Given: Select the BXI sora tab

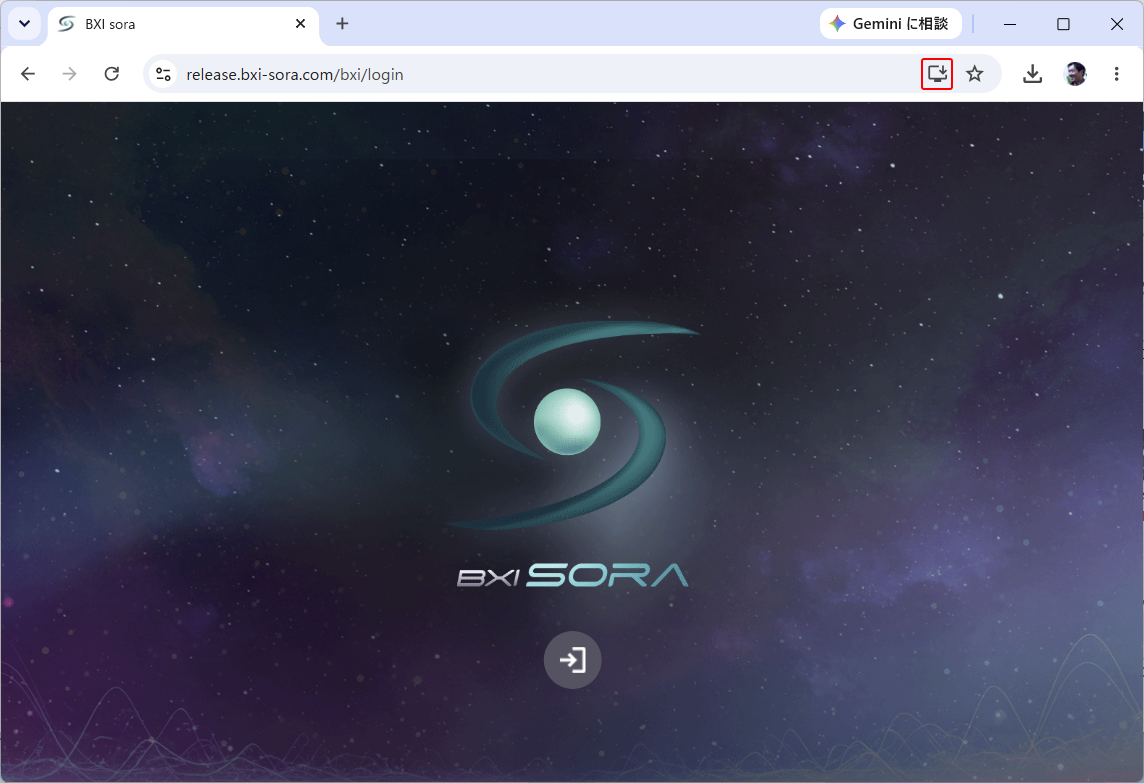Looking at the screenshot, I should pyautogui.click(x=183, y=24).
